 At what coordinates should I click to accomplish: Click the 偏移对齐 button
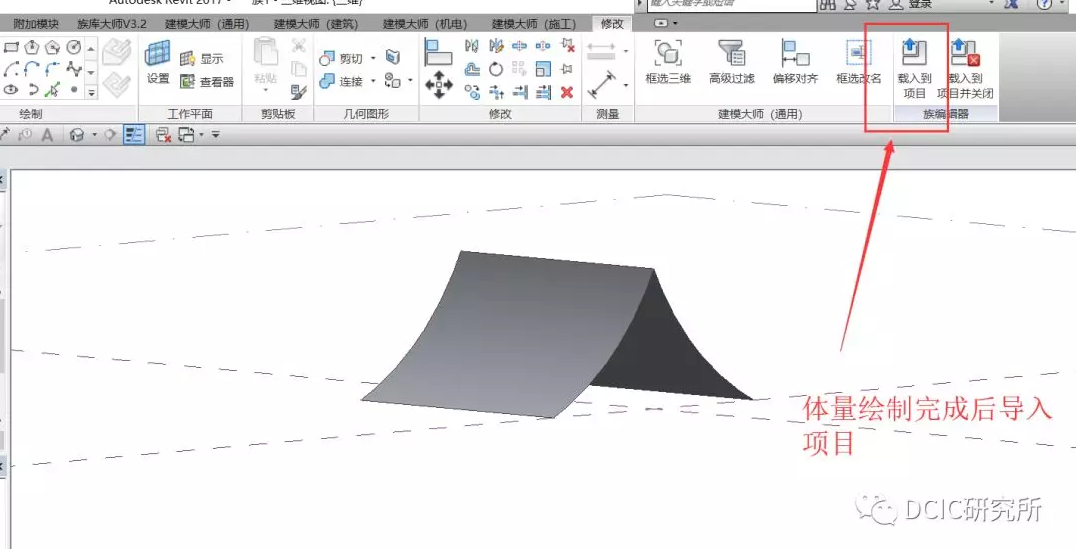click(795, 62)
